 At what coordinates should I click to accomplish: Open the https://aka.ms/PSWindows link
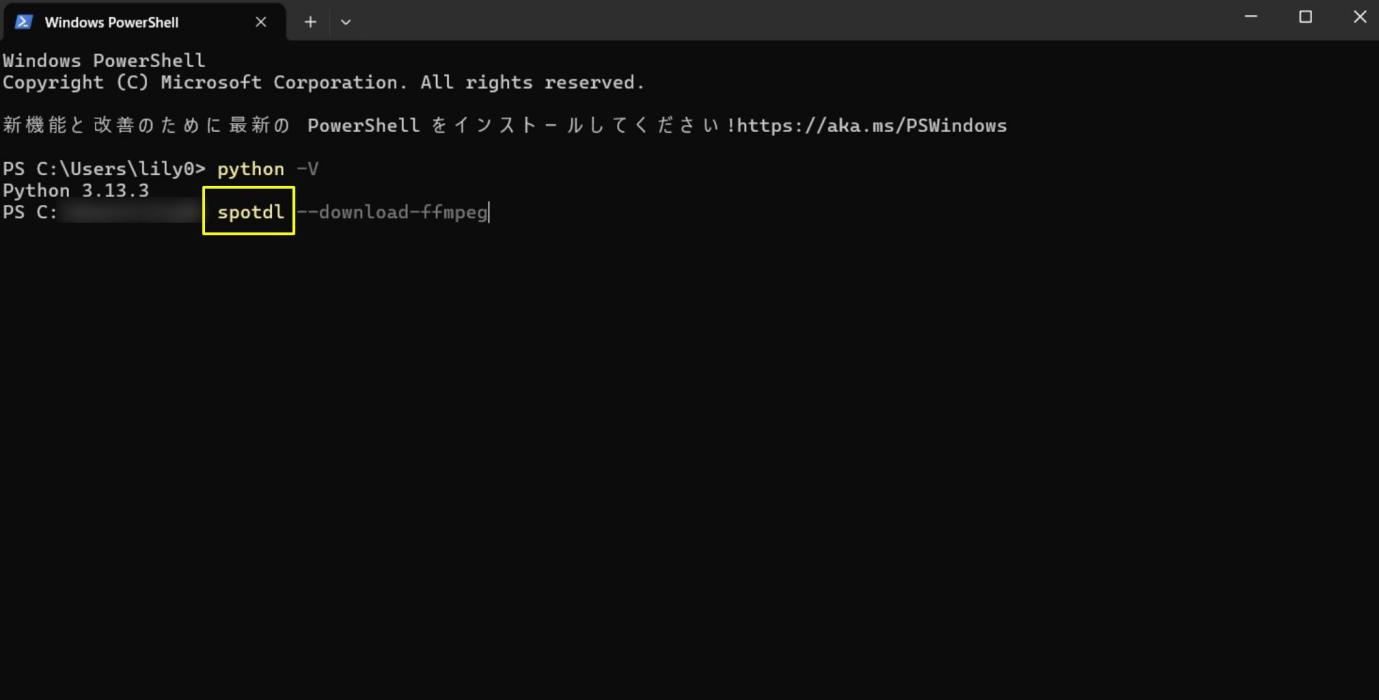click(872, 126)
